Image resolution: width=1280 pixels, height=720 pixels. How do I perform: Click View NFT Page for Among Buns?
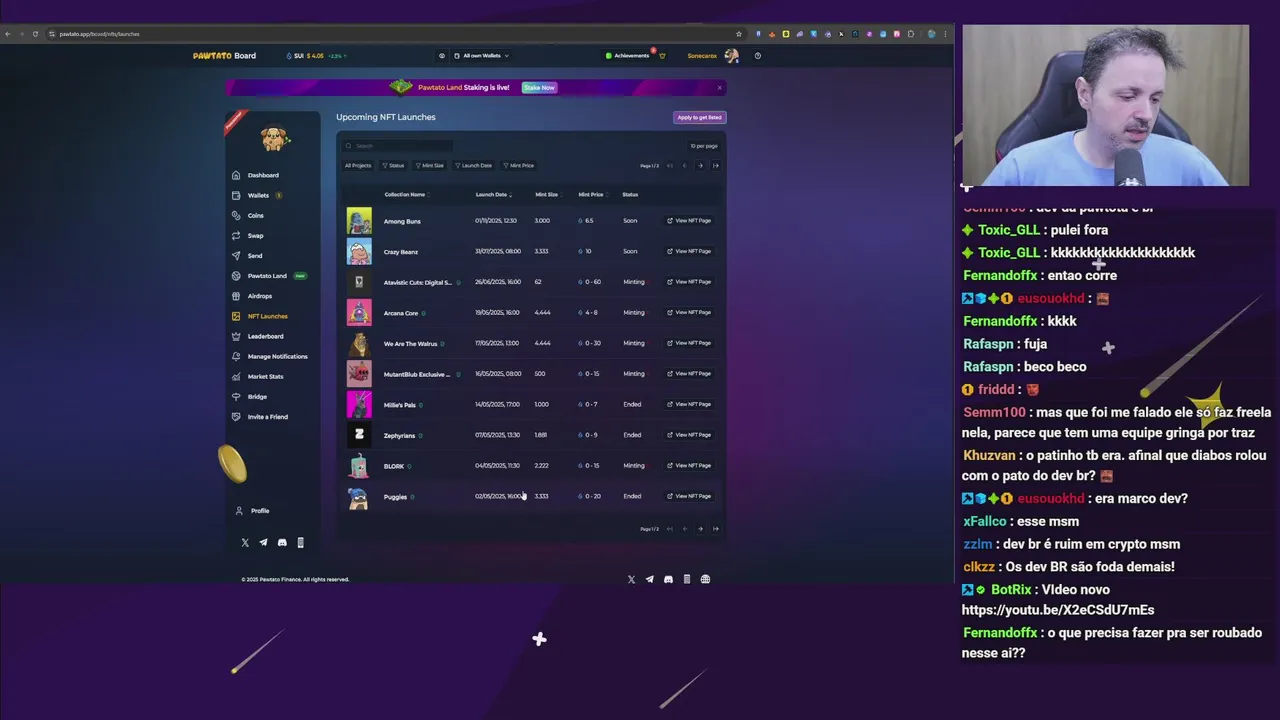pos(689,221)
